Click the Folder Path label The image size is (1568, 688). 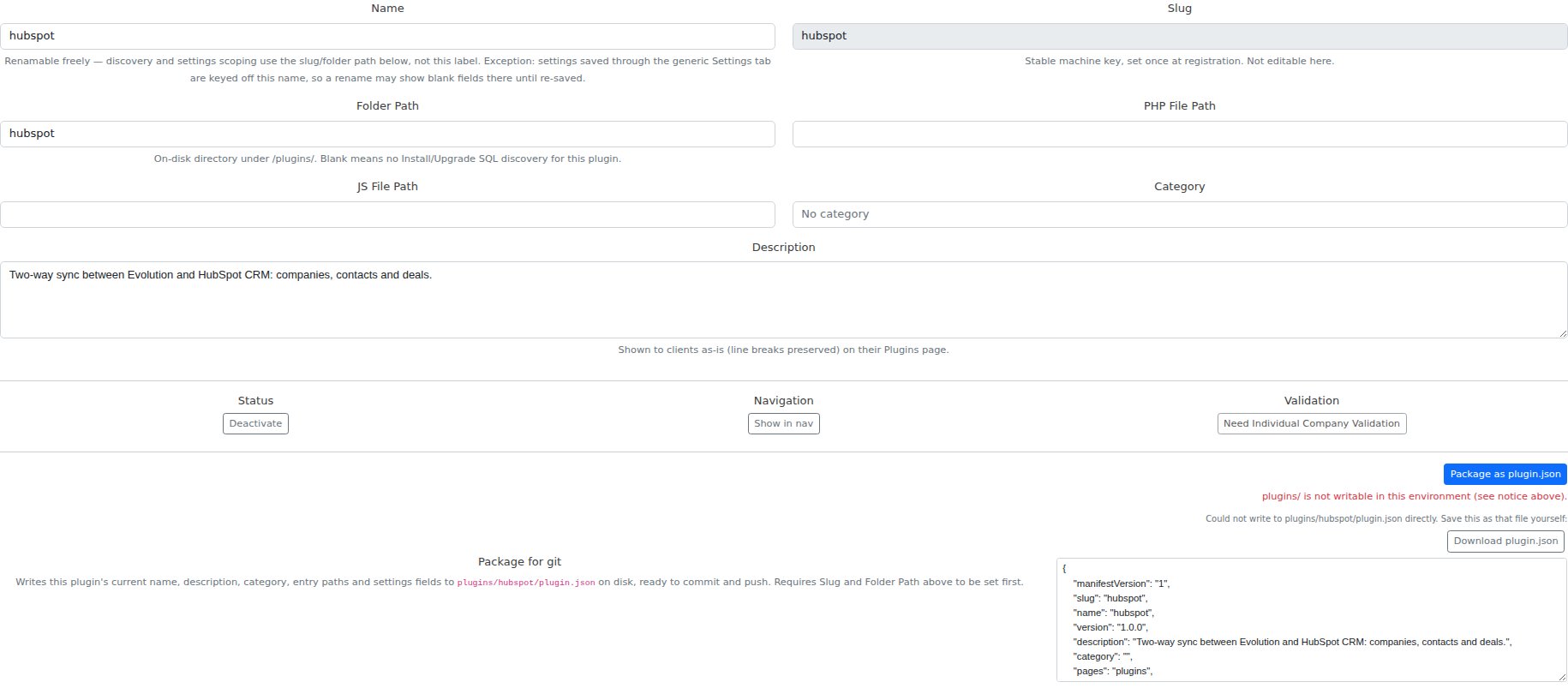point(387,106)
